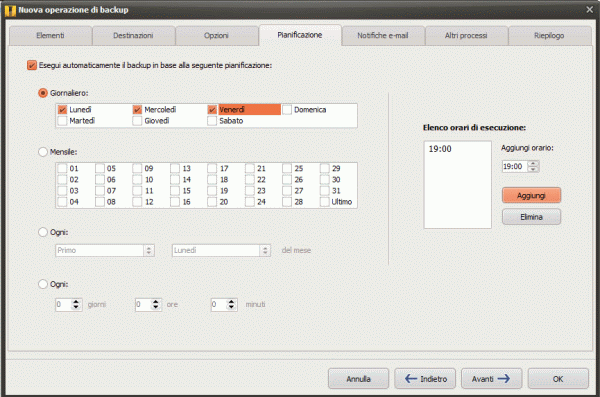Click the Elimina button
Image resolution: width=600 pixels, height=397 pixels.
(x=531, y=217)
